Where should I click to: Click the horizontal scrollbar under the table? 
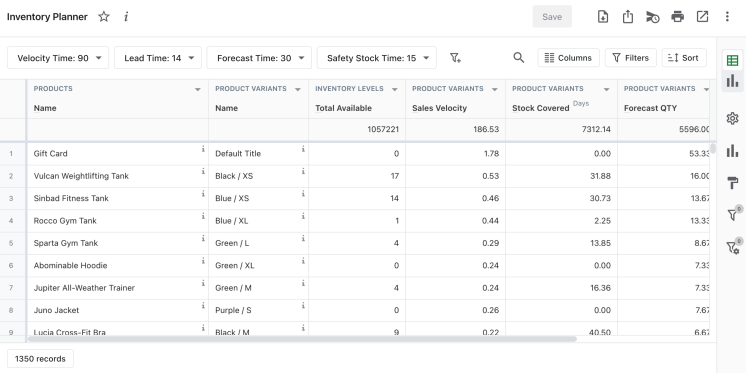pyautogui.click(x=303, y=339)
